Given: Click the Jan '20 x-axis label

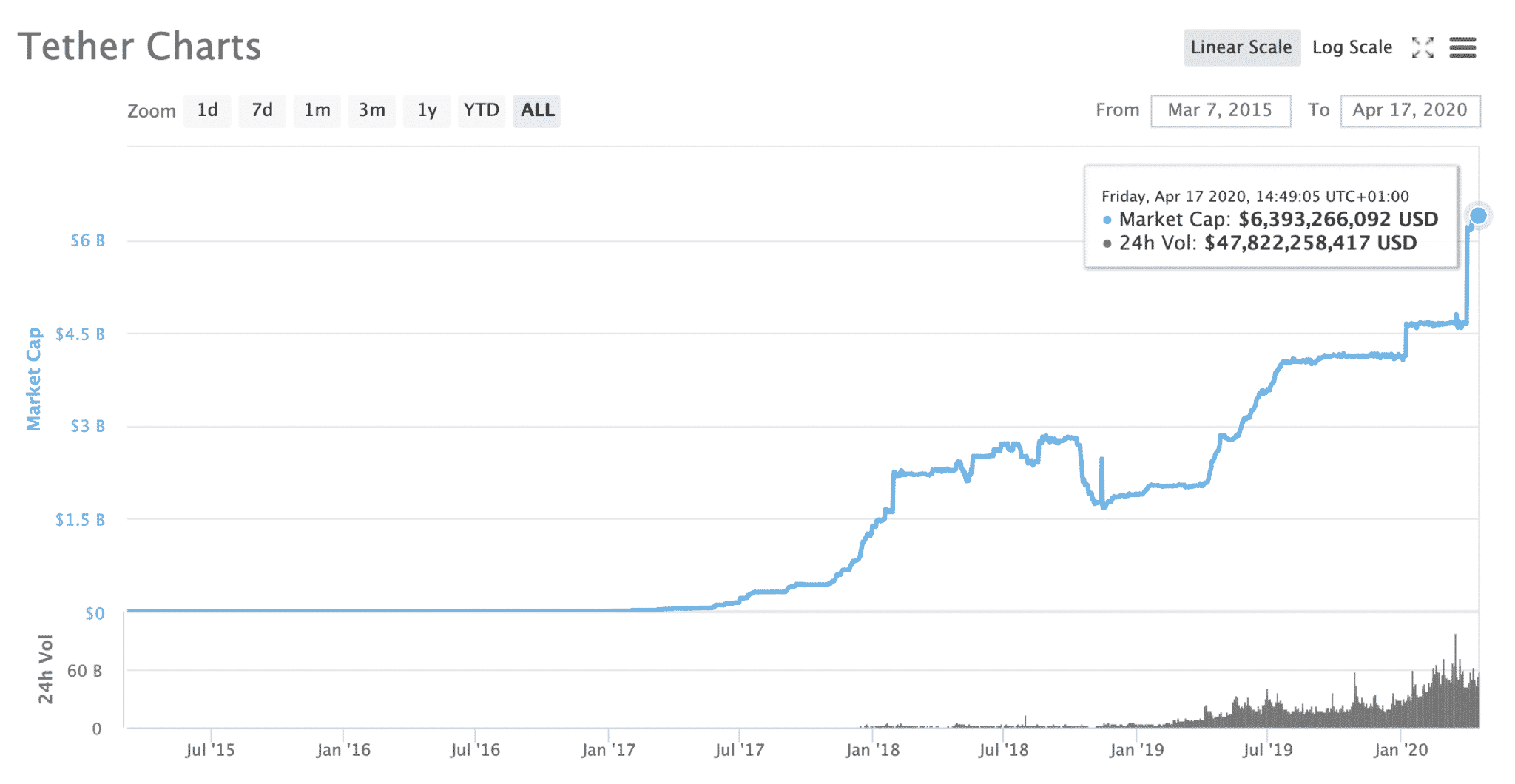Looking at the screenshot, I should click(x=1400, y=750).
